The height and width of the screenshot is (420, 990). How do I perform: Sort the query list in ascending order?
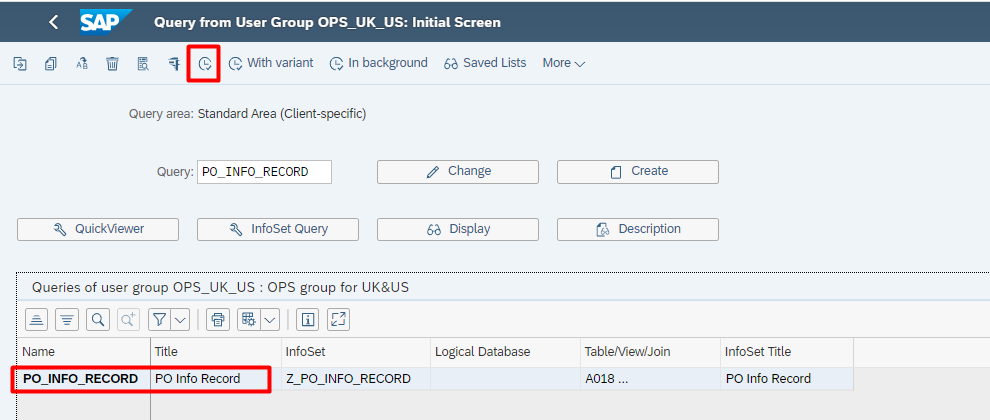[36, 320]
